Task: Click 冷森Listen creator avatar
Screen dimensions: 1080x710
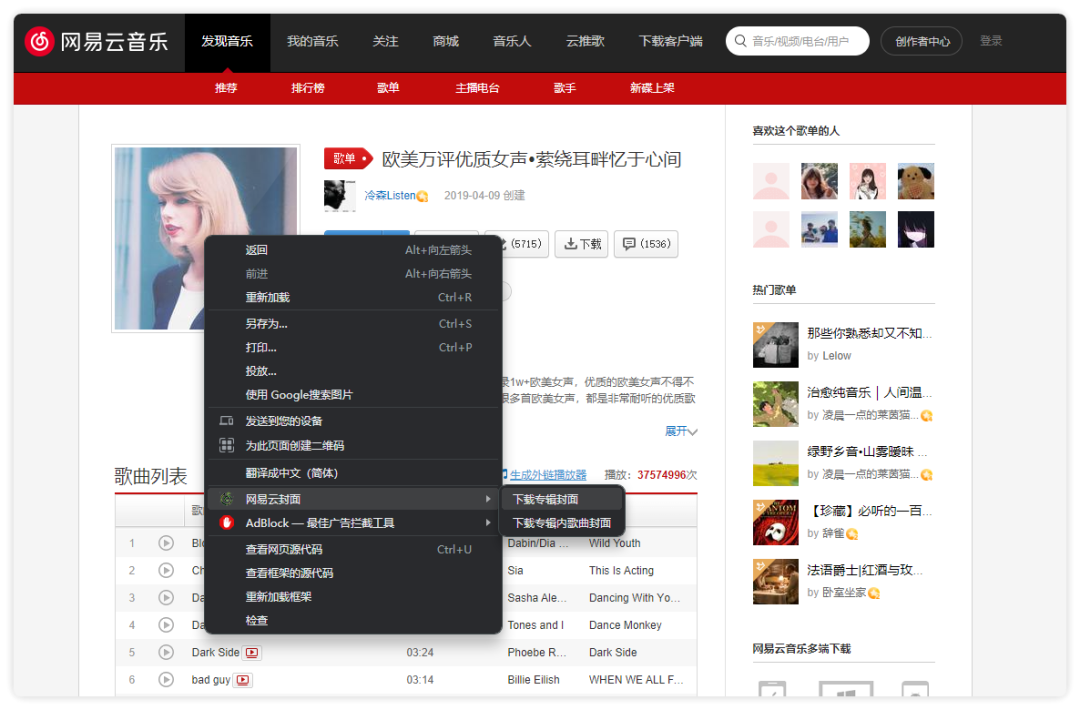Action: pyautogui.click(x=339, y=196)
